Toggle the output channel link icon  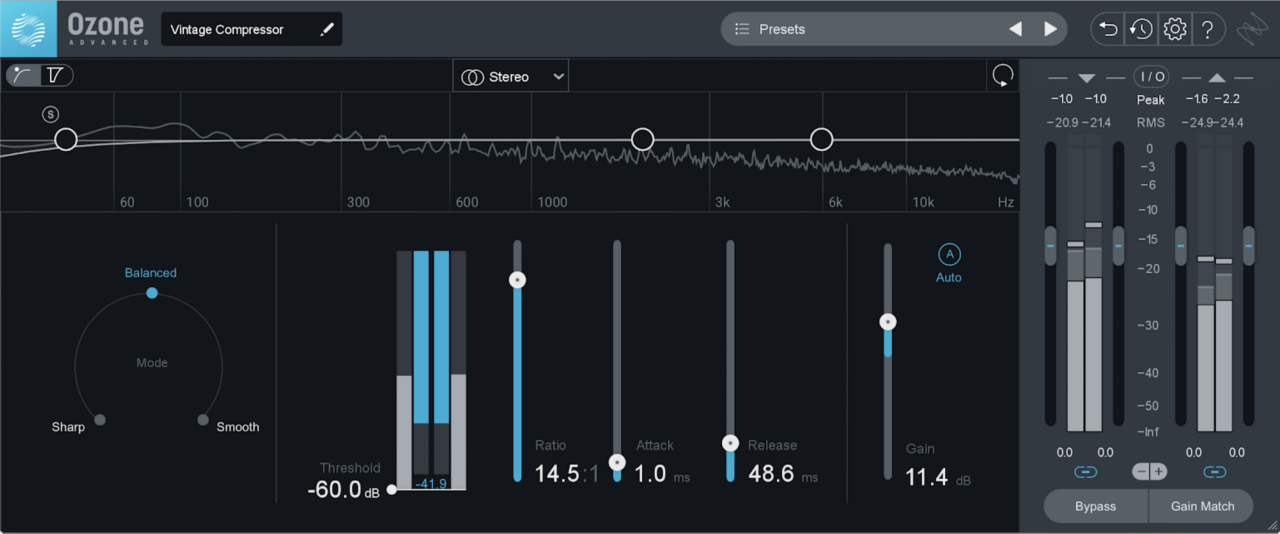1215,471
